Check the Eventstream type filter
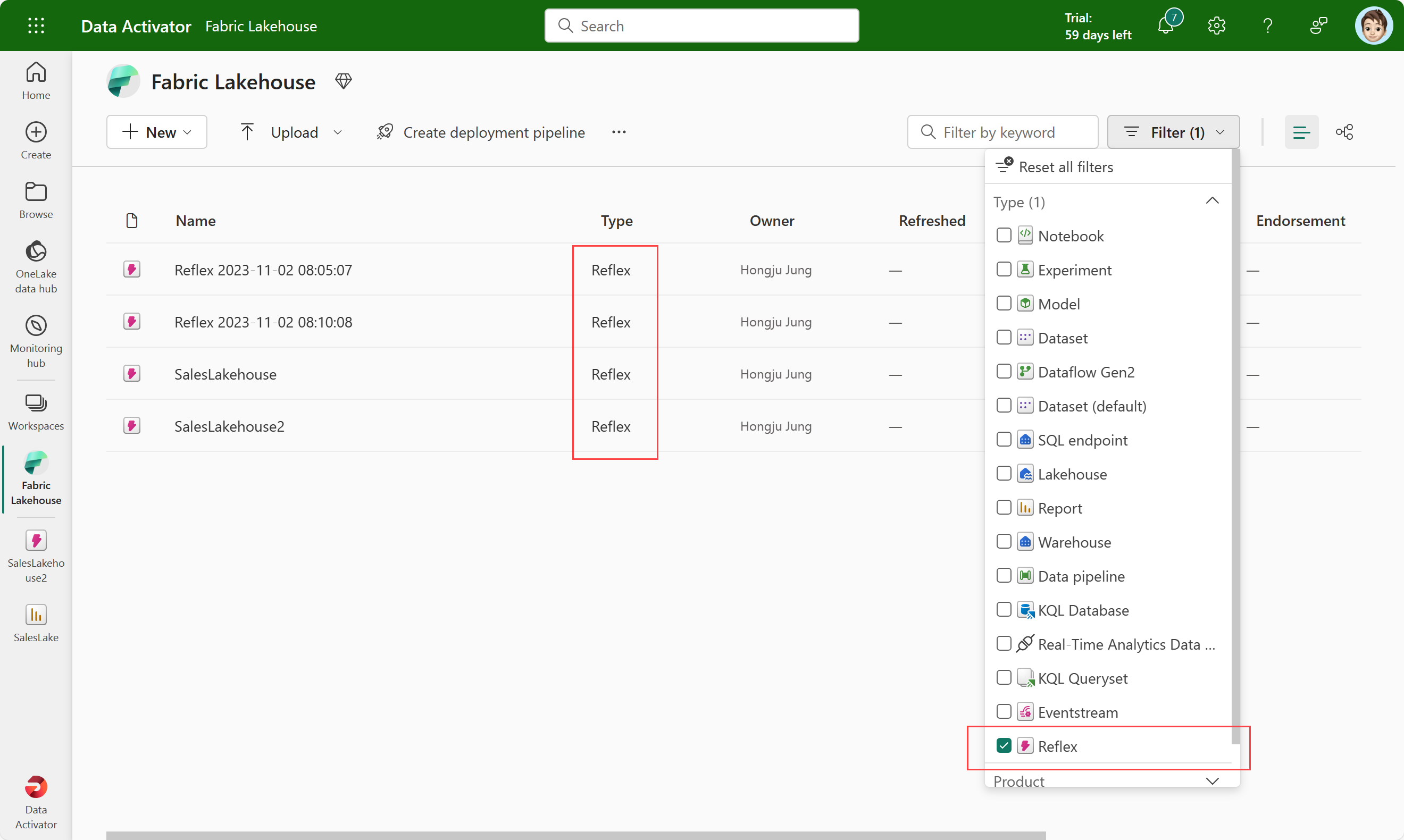This screenshot has width=1404, height=840. (x=1003, y=712)
